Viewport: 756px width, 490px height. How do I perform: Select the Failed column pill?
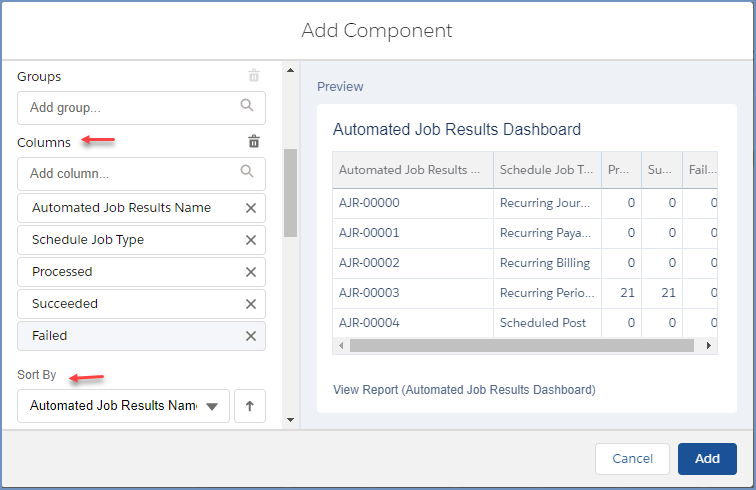click(x=141, y=336)
